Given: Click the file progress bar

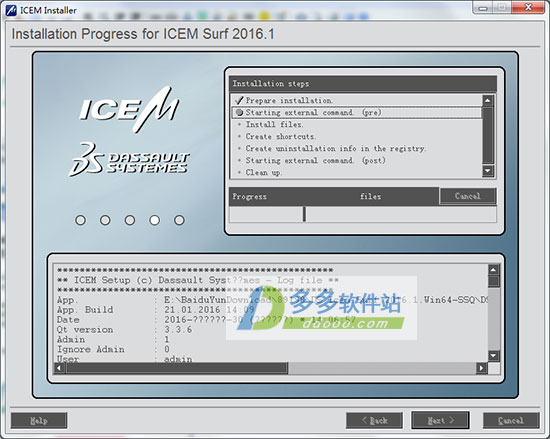Looking at the screenshot, I should pyautogui.click(x=363, y=214).
